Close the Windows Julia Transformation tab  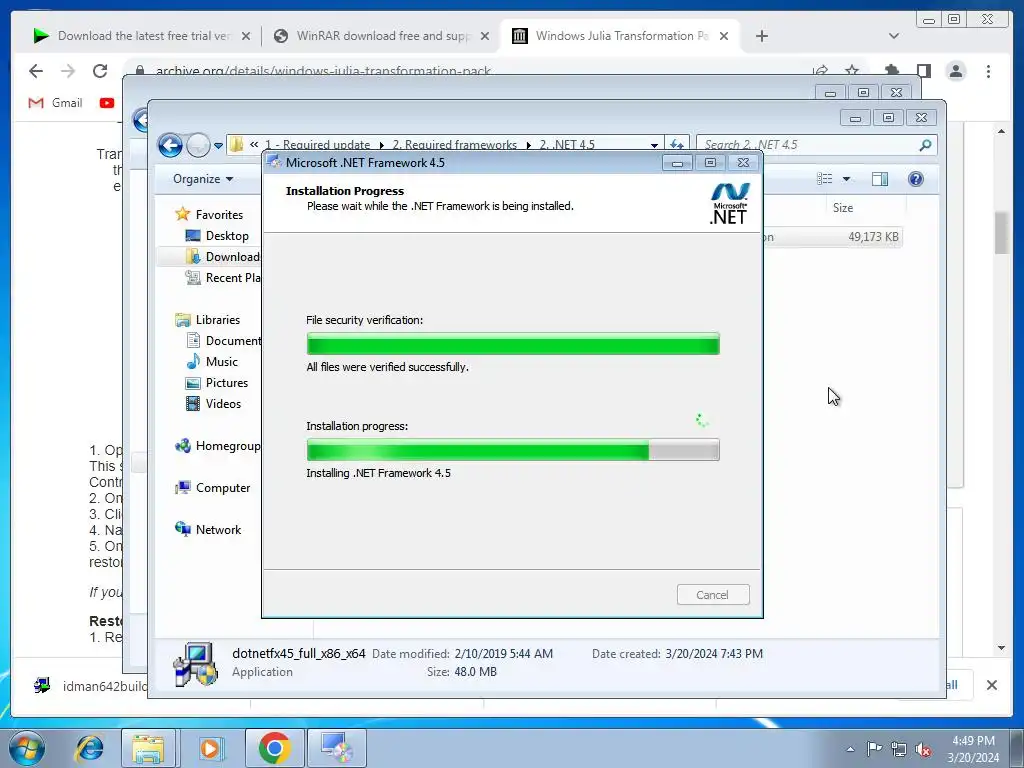click(724, 36)
